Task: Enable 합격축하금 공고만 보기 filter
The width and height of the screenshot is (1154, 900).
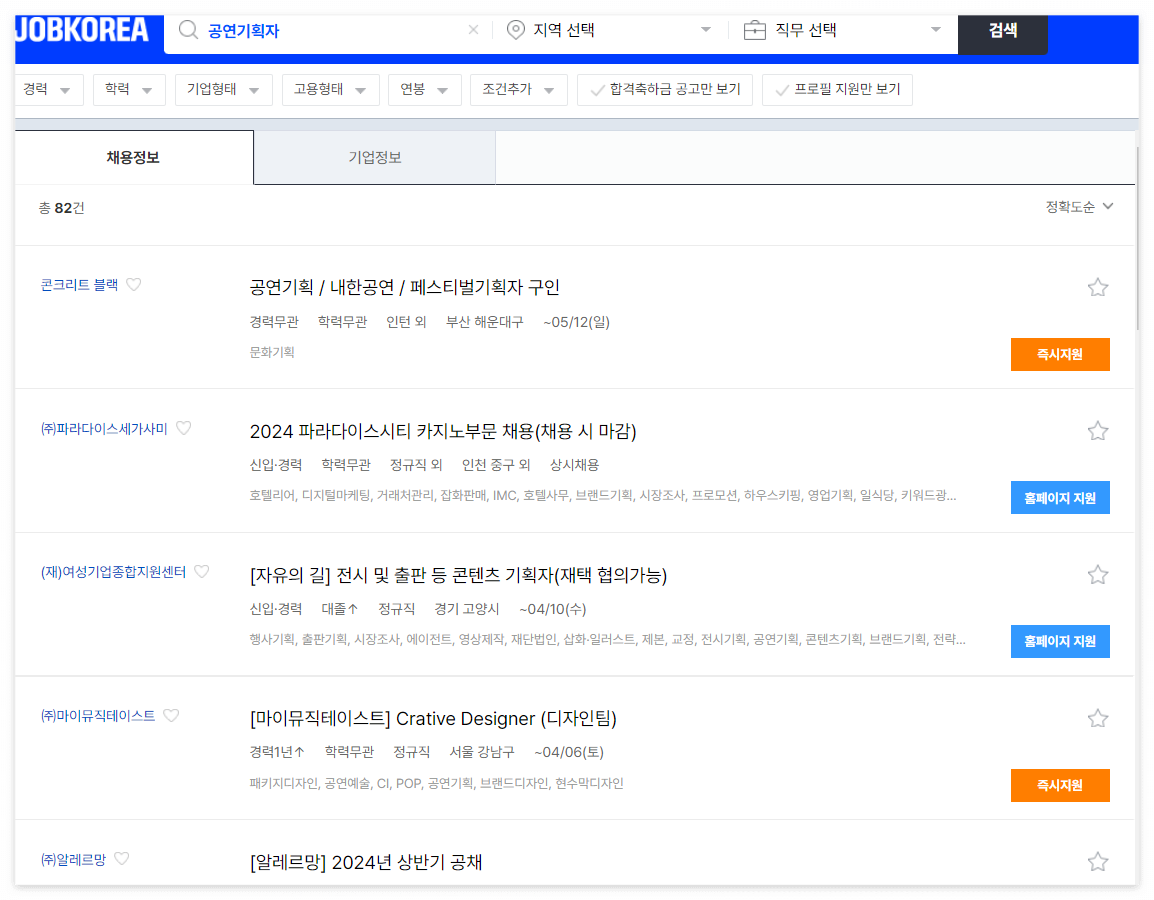Action: click(664, 89)
